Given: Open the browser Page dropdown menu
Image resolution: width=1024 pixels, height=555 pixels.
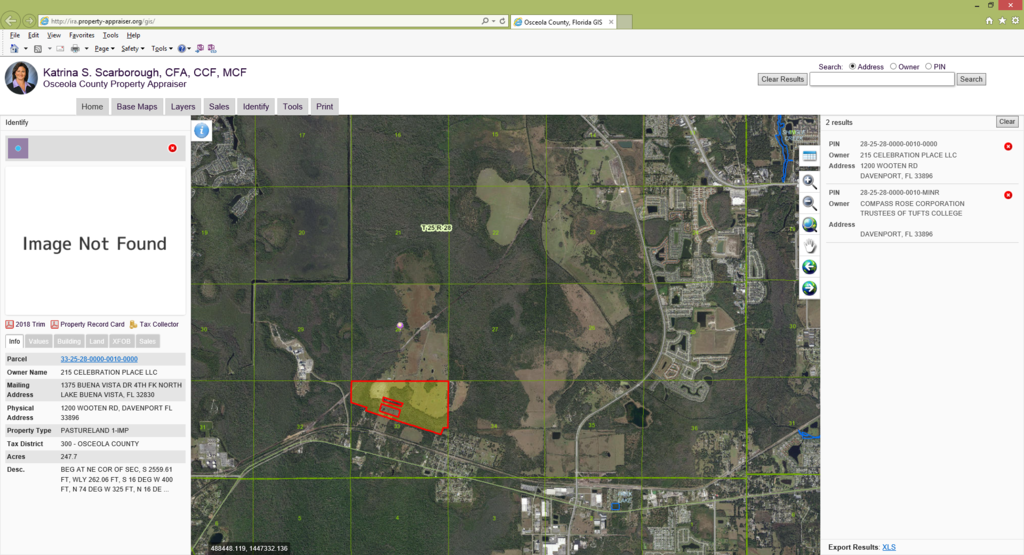Looking at the screenshot, I should click(x=104, y=48).
